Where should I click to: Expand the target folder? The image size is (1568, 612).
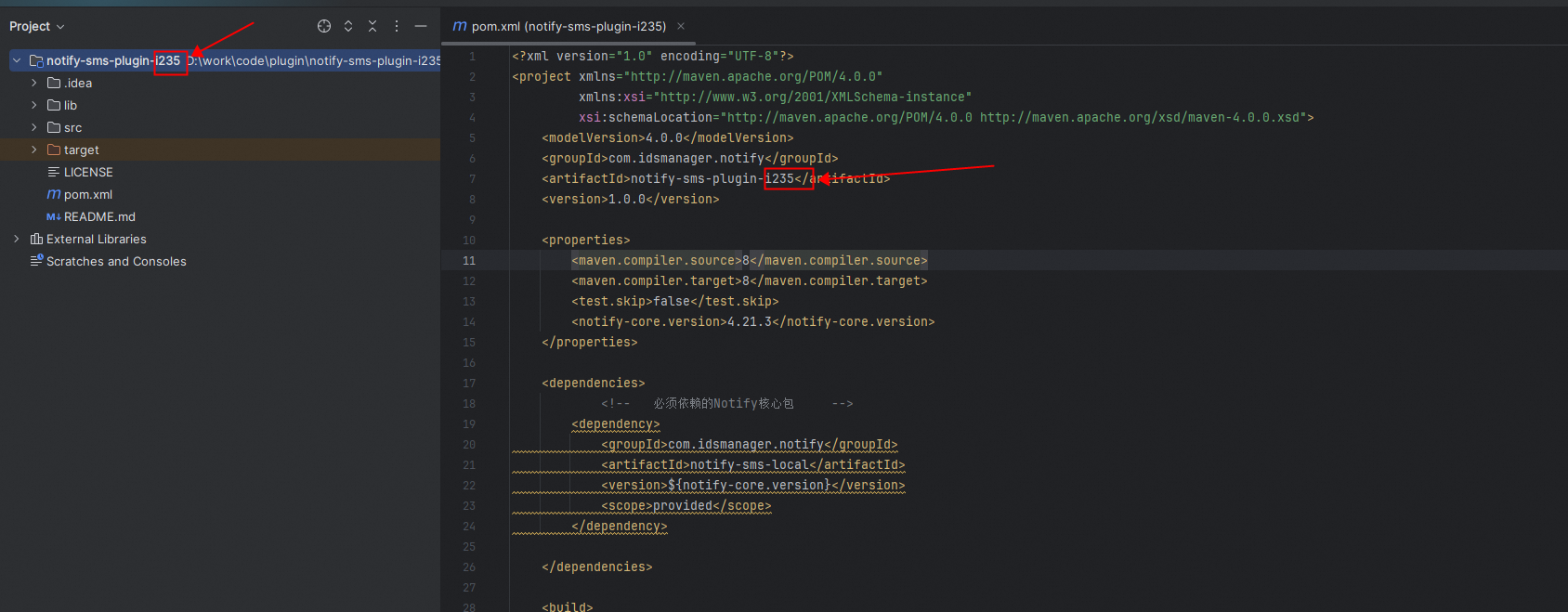[x=34, y=150]
